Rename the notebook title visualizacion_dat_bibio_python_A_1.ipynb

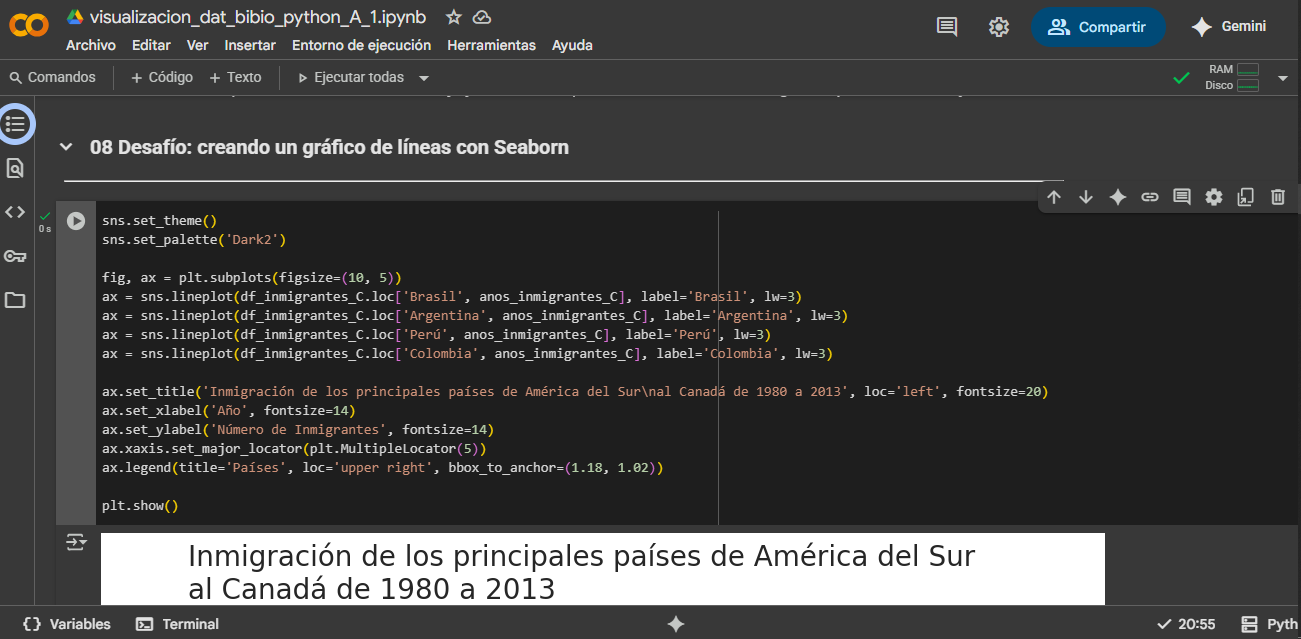point(257,17)
